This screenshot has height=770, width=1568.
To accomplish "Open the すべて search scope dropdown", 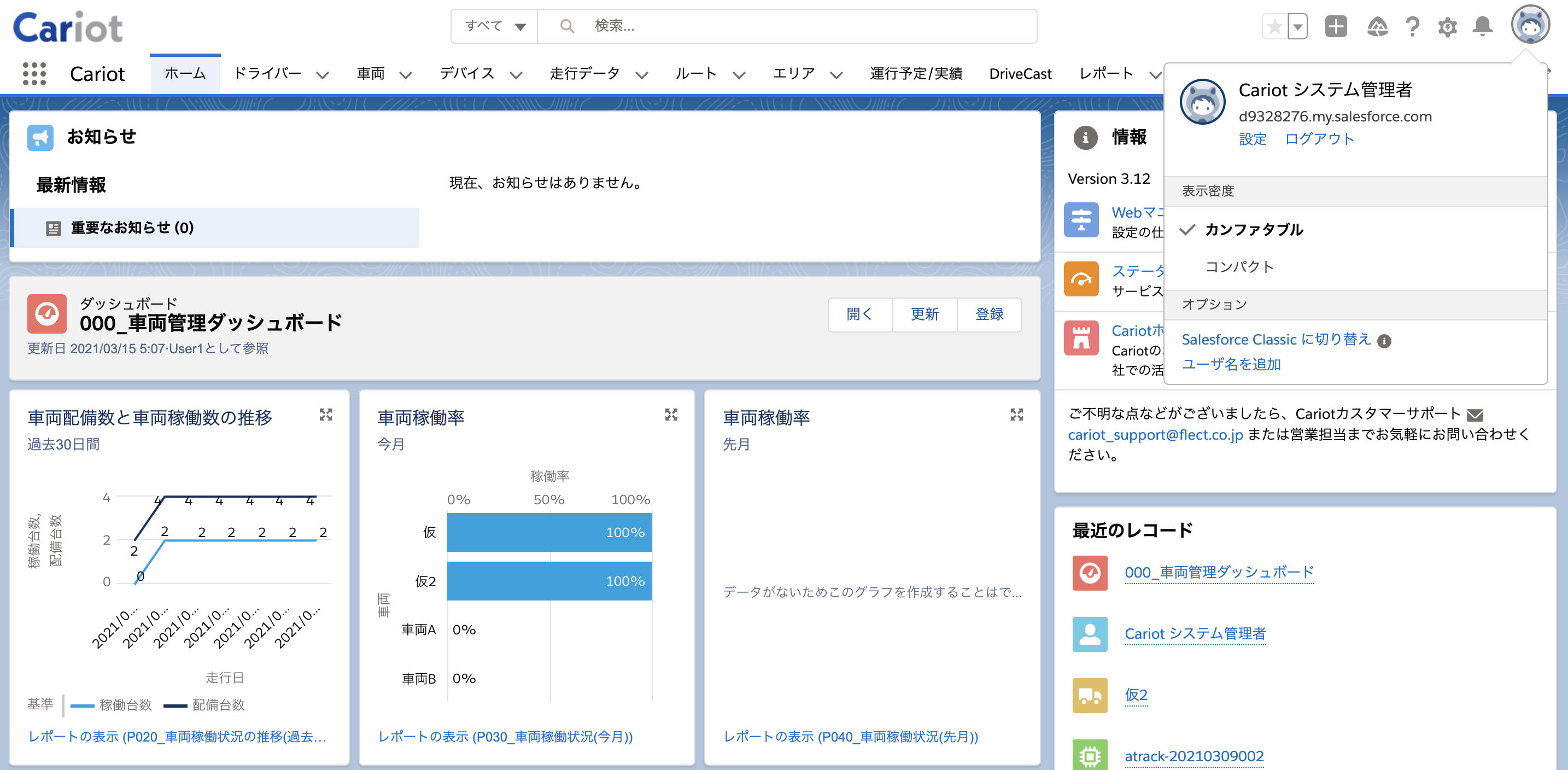I will pyautogui.click(x=494, y=26).
